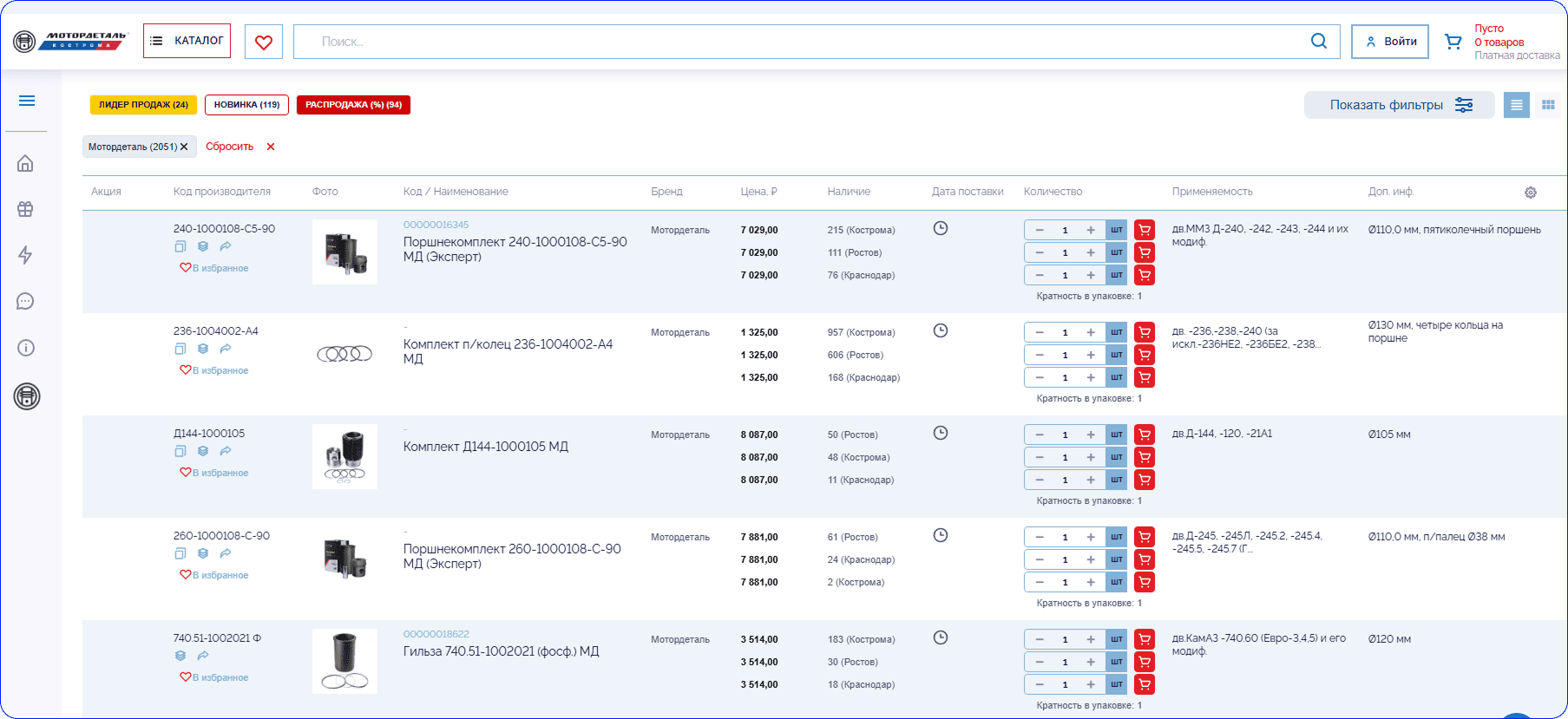This screenshot has height=719, width=1568.
Task: Add 240-1000108-С5-90 Кострома row to cart
Action: [1145, 230]
